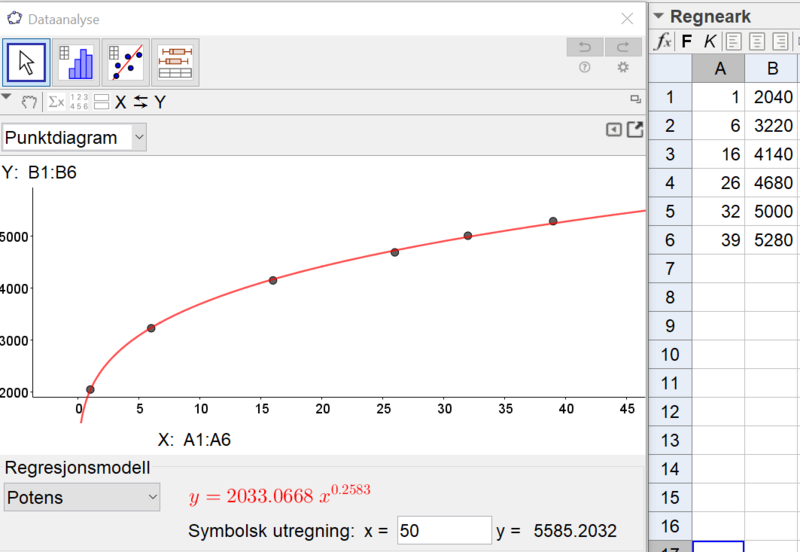This screenshot has width=800, height=552.
Task: Click cell A6 containing 39
Action: pyautogui.click(x=718, y=240)
